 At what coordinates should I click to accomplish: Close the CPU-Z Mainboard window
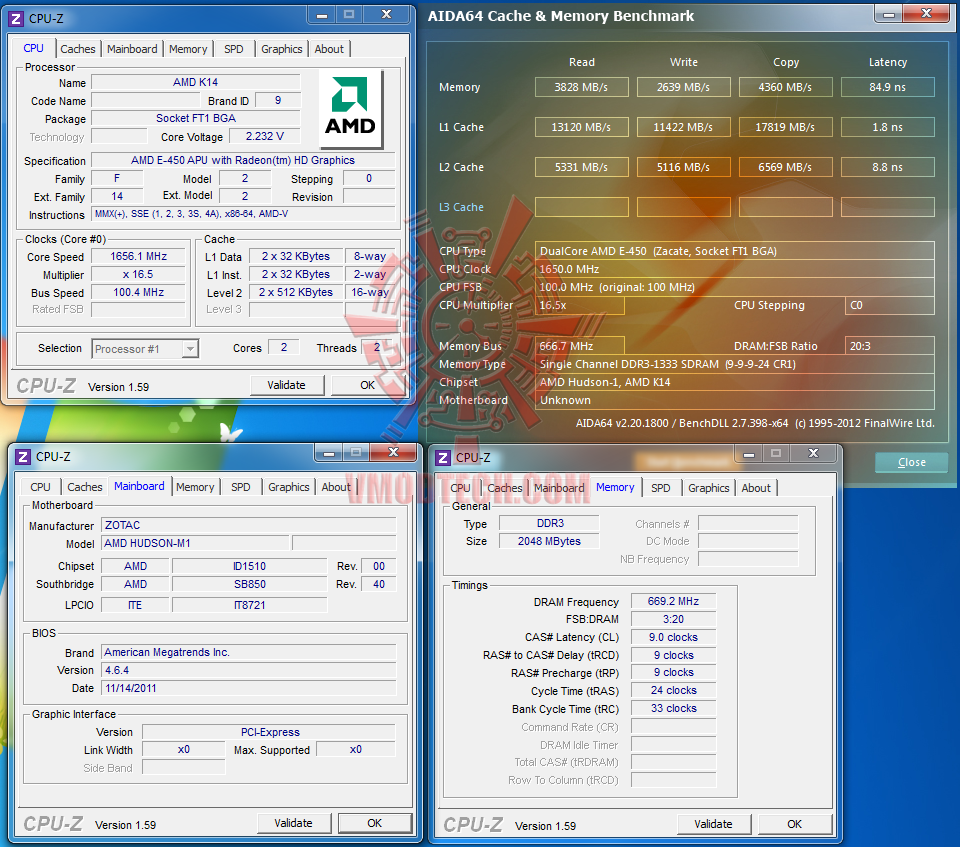[394, 453]
